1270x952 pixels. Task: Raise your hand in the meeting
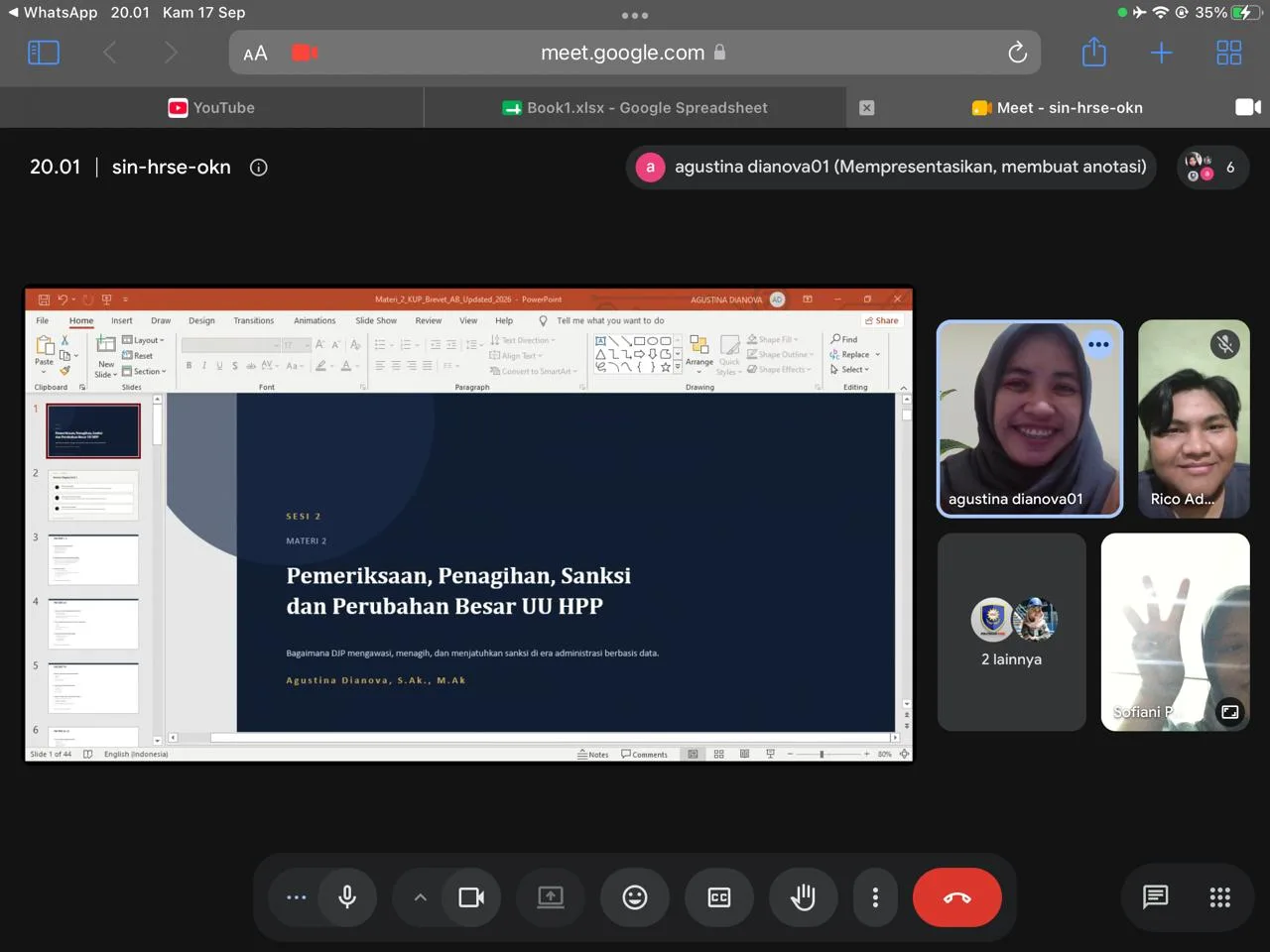coord(803,897)
